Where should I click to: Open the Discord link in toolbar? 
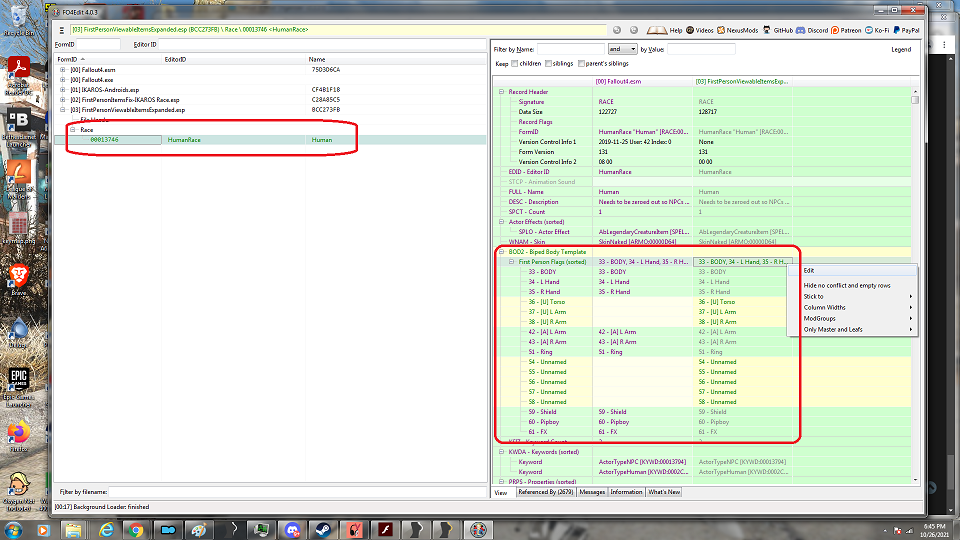(812, 30)
